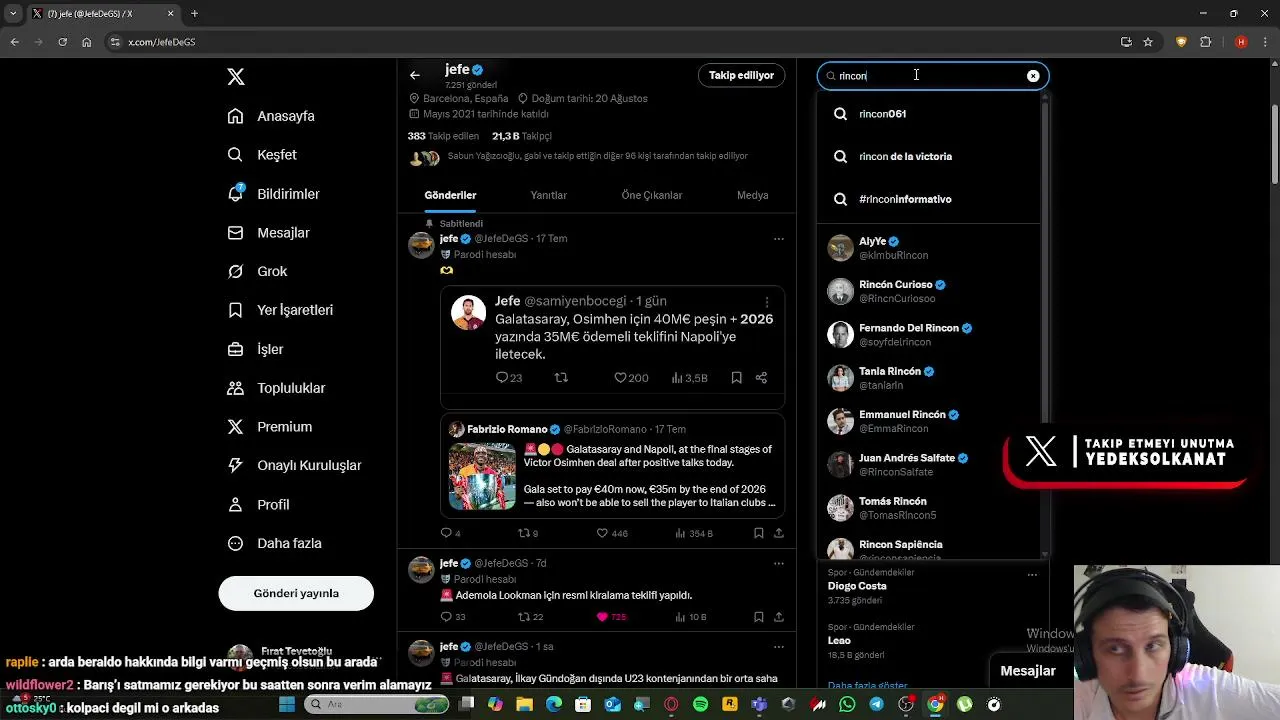Image resolution: width=1280 pixels, height=720 pixels.
Task: Expand Daha fazla menu
Action: click(x=274, y=543)
